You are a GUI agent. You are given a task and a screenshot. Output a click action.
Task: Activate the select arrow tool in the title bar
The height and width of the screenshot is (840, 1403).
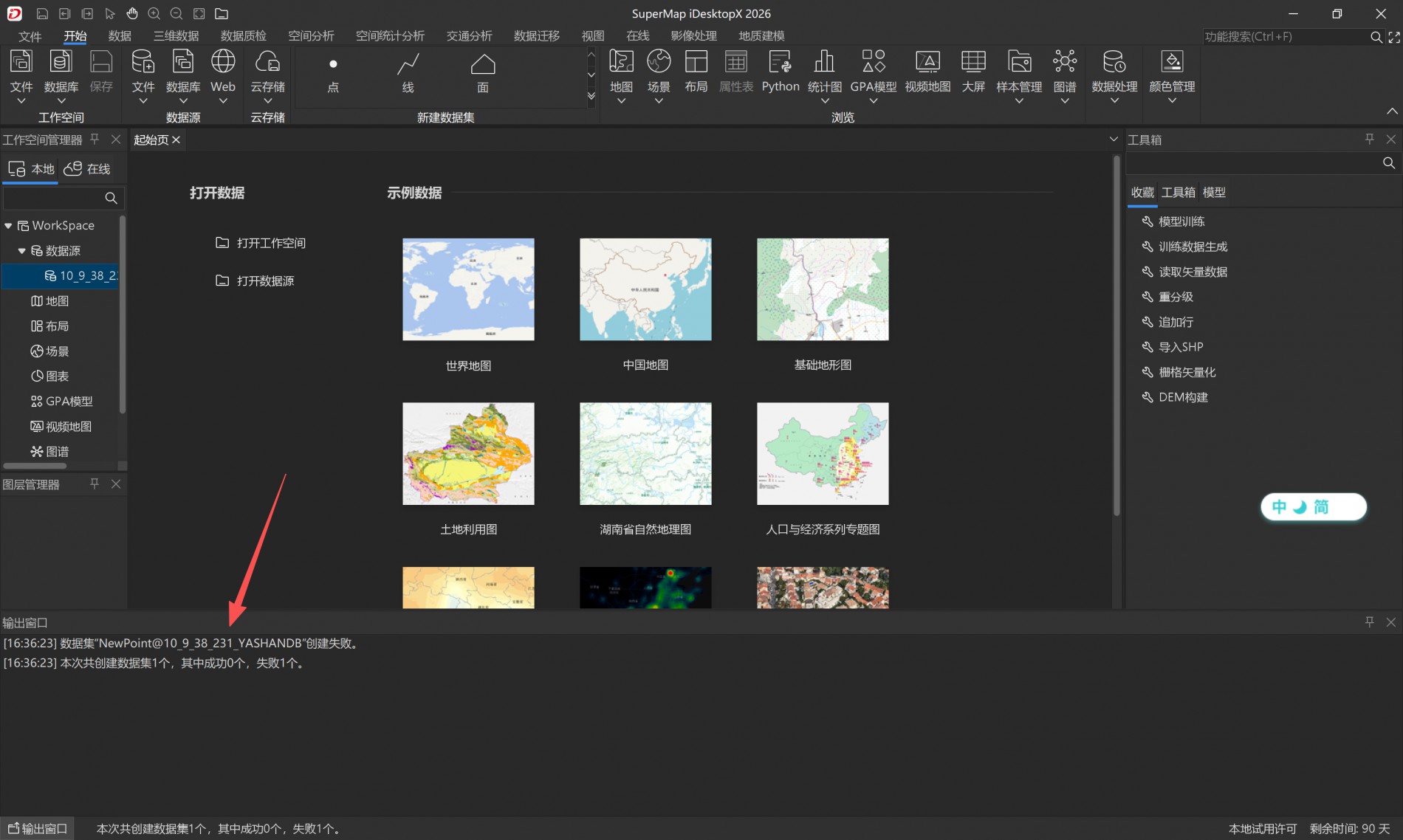point(110,14)
